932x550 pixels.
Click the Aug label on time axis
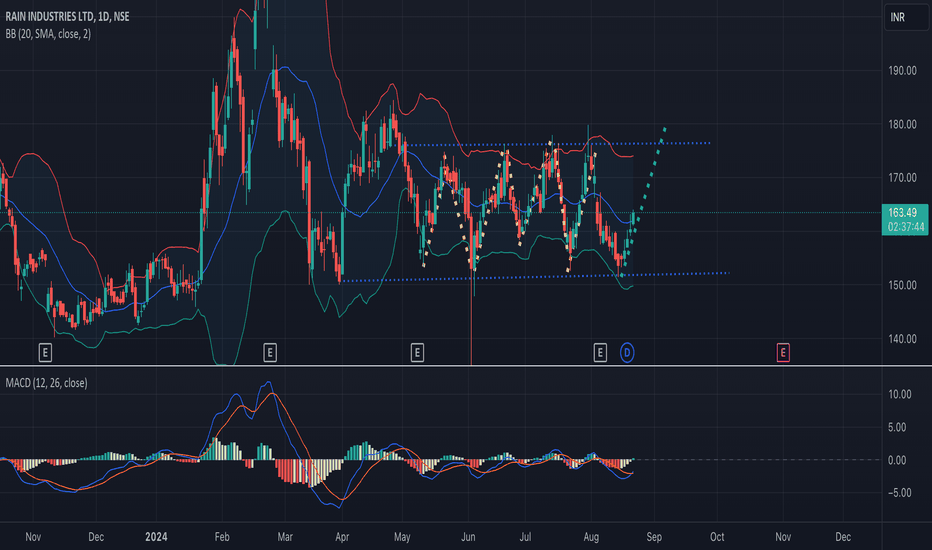pos(591,537)
